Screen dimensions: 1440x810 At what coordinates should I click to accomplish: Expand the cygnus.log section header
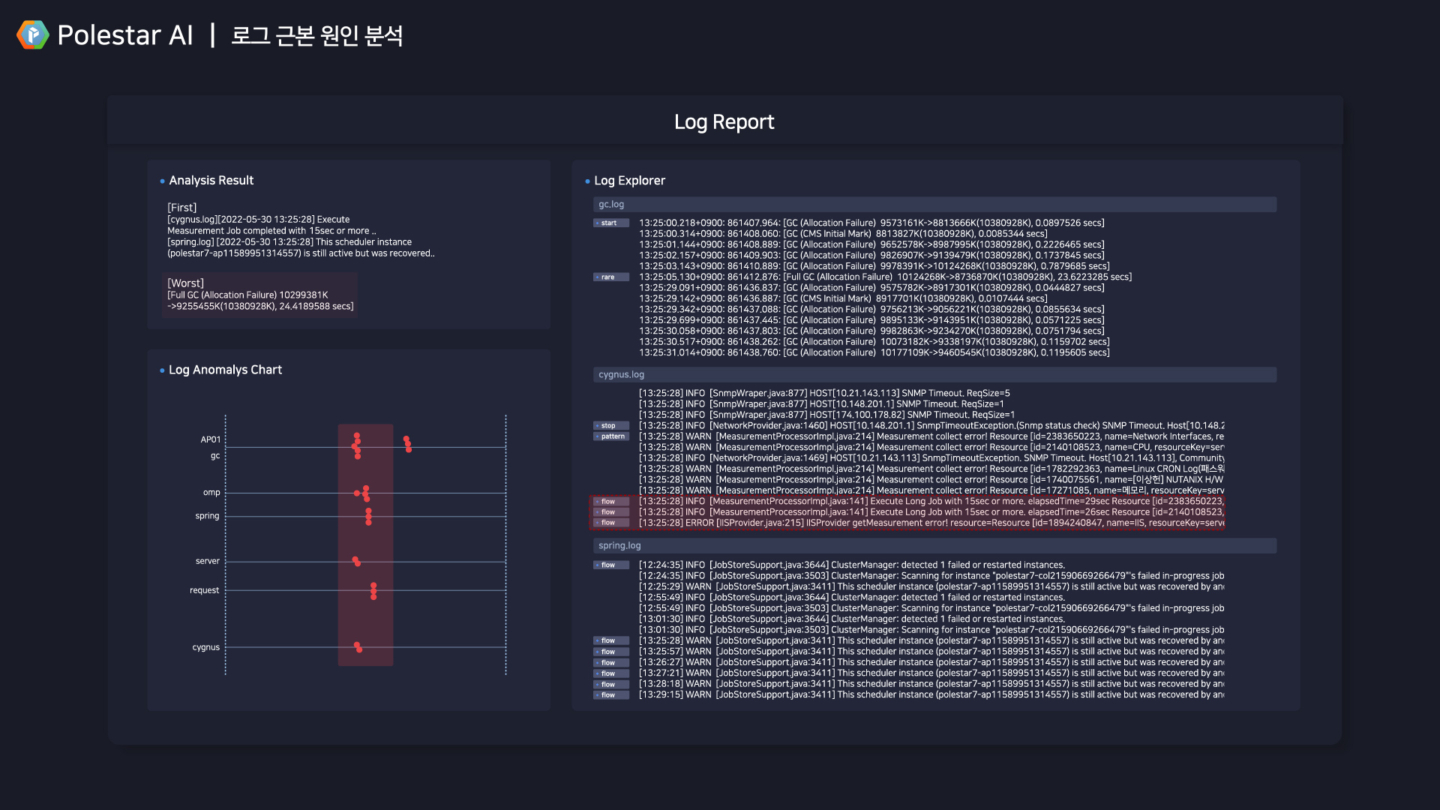click(x=934, y=375)
